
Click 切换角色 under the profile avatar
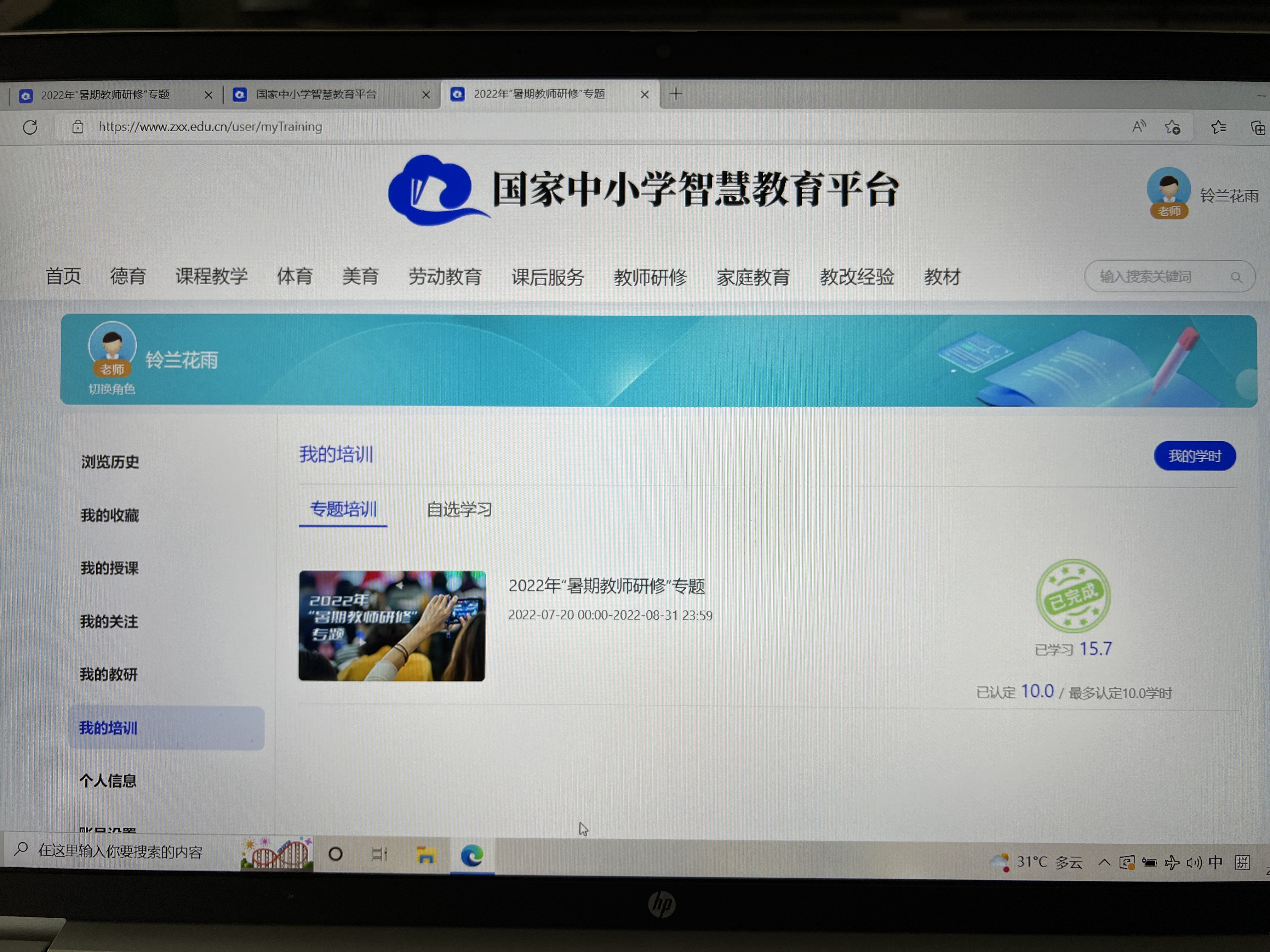point(112,389)
